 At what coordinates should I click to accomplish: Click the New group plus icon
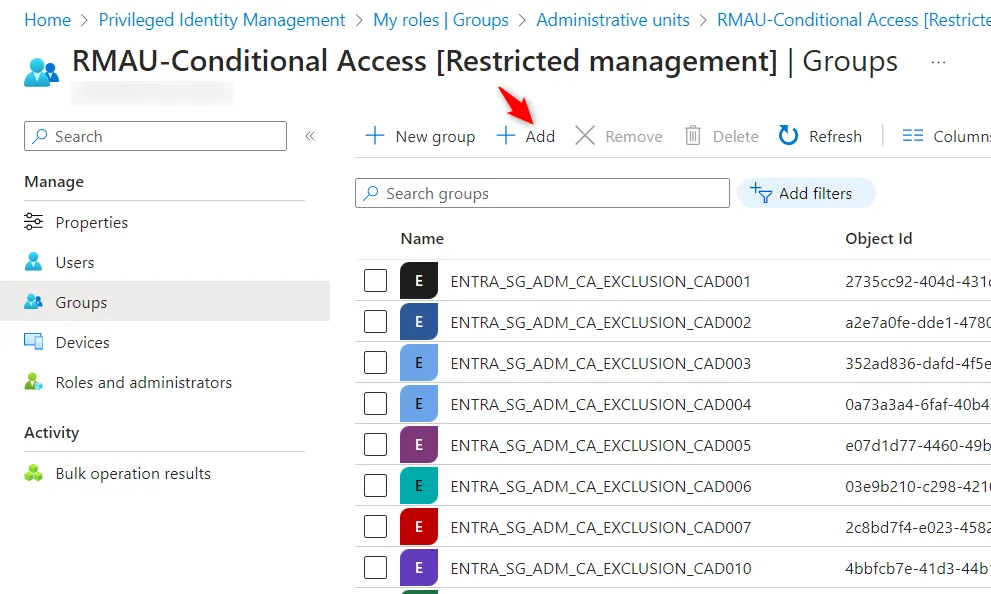375,136
